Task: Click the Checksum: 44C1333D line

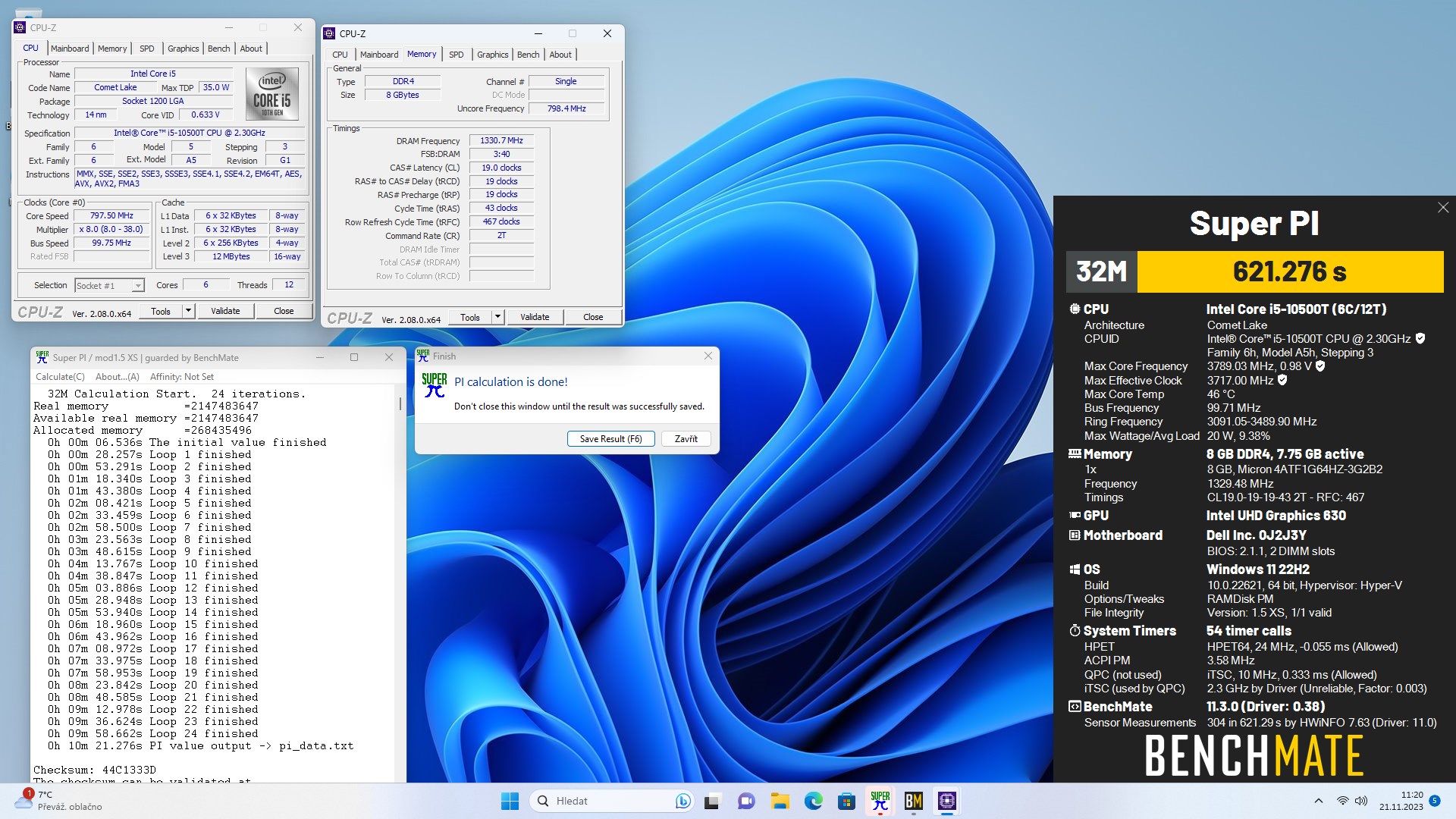Action: [x=95, y=770]
